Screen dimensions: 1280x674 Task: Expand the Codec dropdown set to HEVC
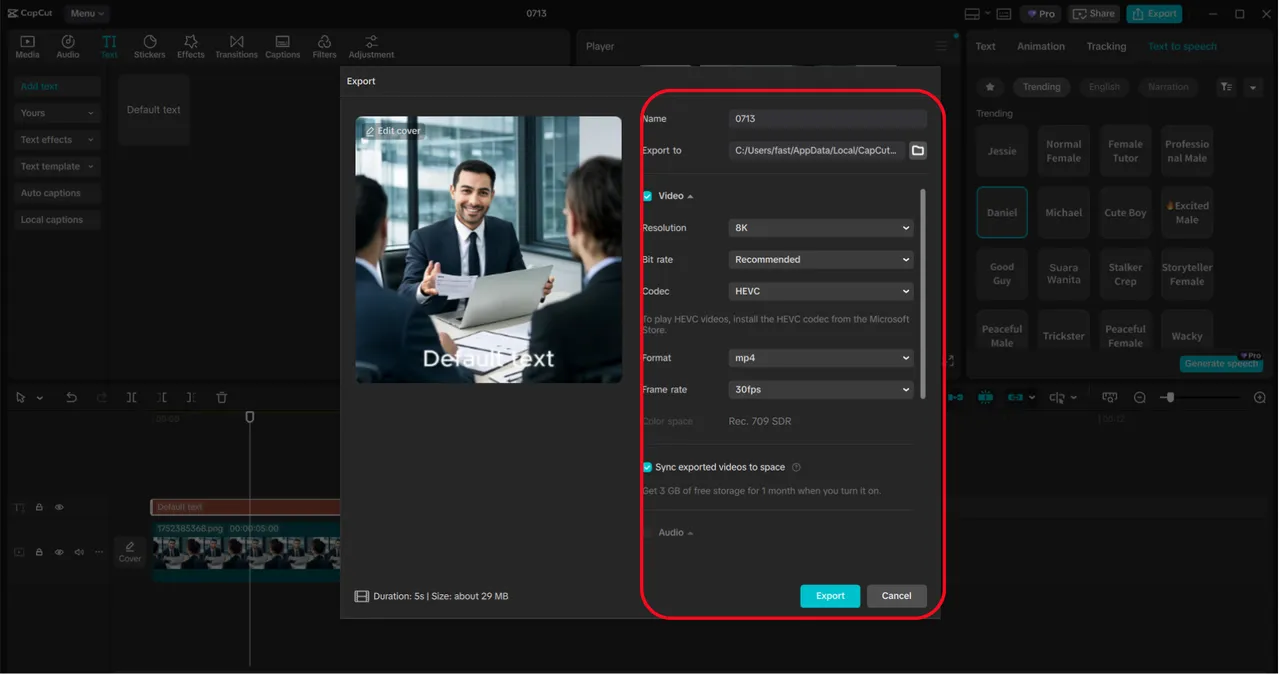pyautogui.click(x=821, y=291)
